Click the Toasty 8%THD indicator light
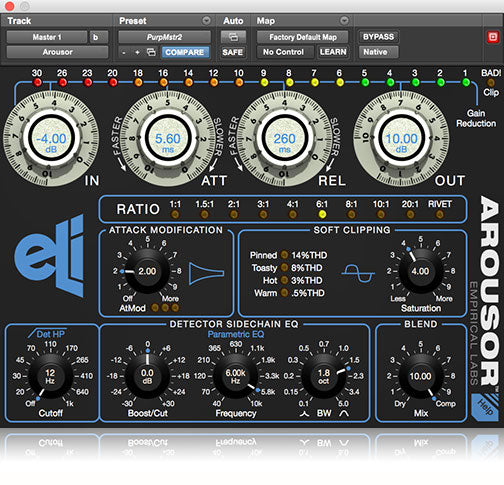Viewport: 504px width, 485px height. [284, 268]
